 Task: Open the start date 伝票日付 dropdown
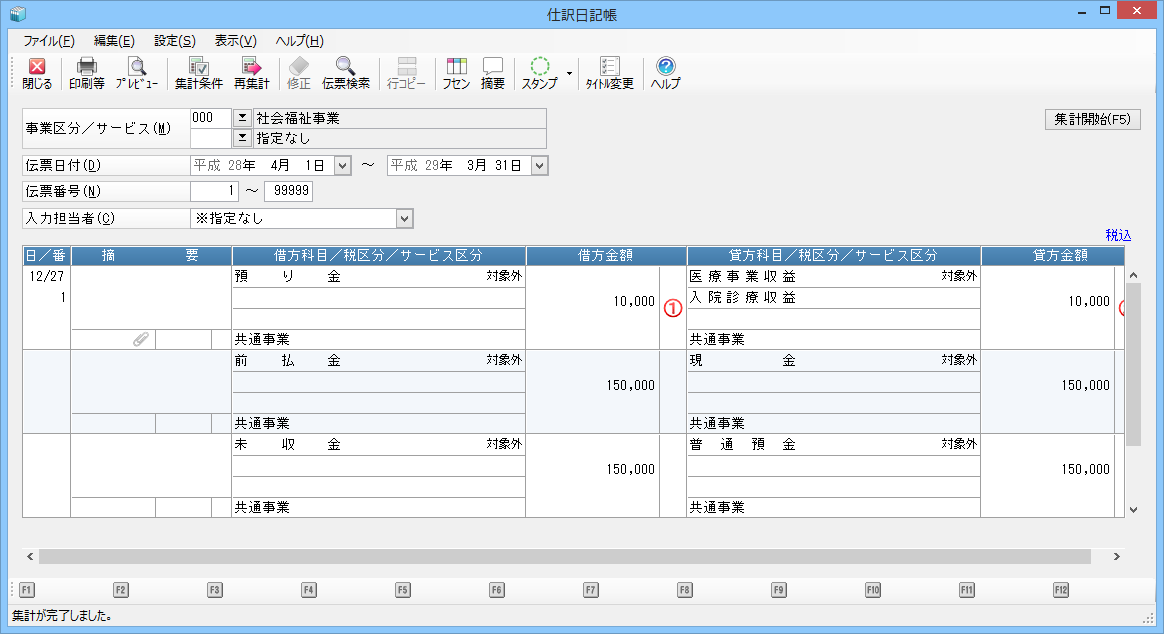click(x=343, y=165)
